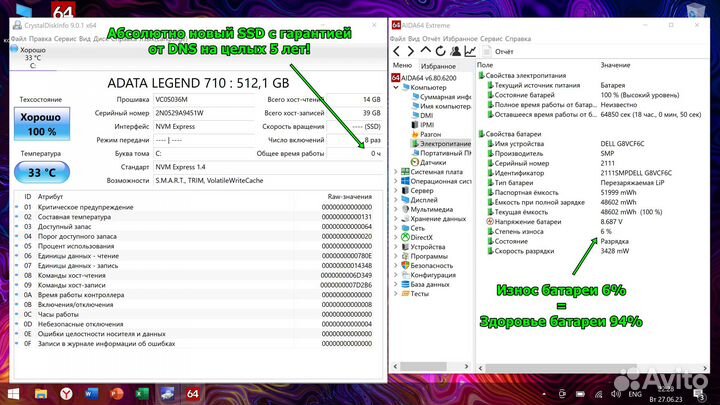Click the Хорошо 100% health status button
The image size is (720, 405).
[39, 125]
